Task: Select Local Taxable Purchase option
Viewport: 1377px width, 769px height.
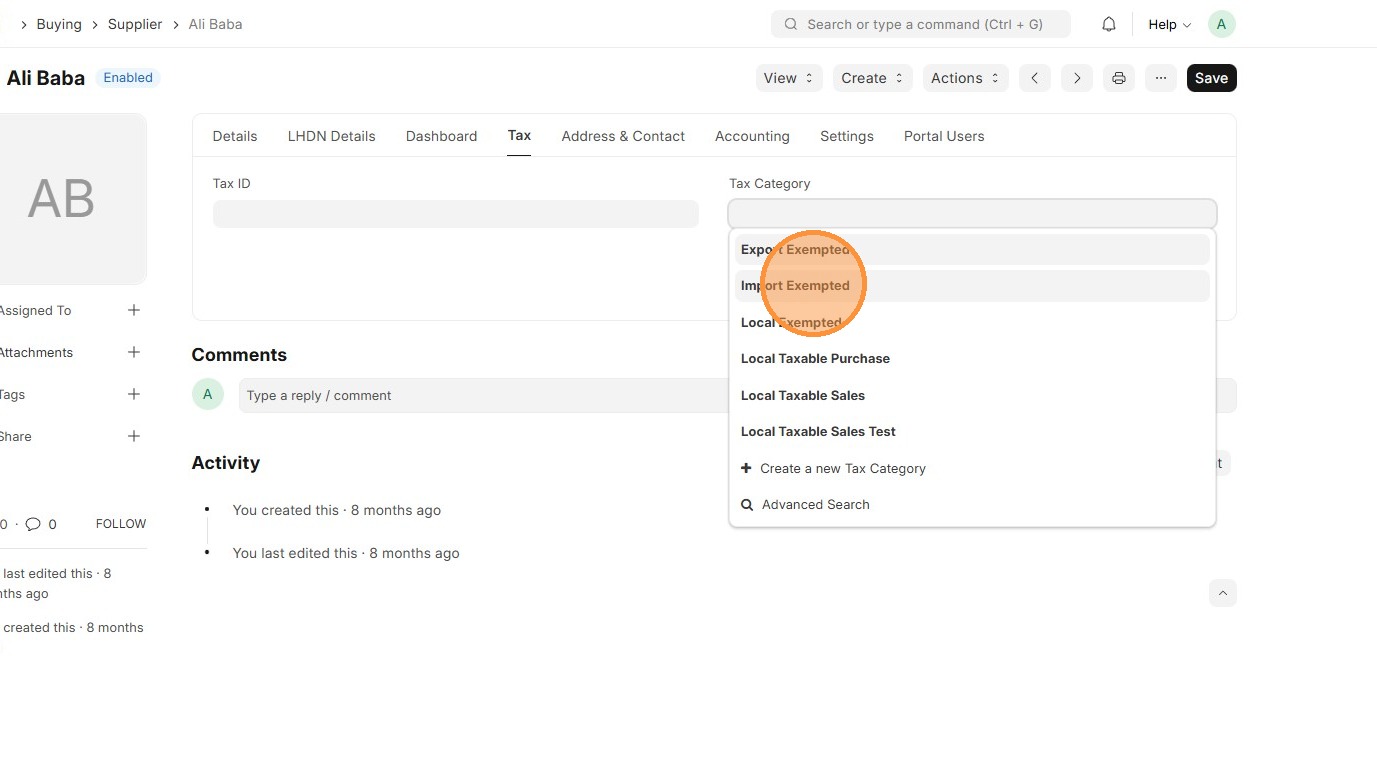Action: tap(972, 359)
